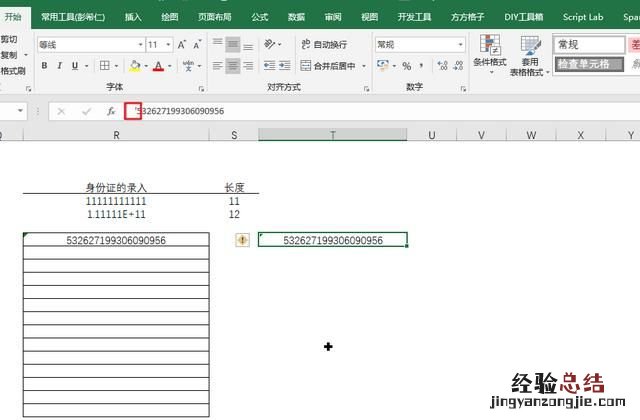Click the percent style icon
The width and height of the screenshot is (640, 420).
[407, 66]
